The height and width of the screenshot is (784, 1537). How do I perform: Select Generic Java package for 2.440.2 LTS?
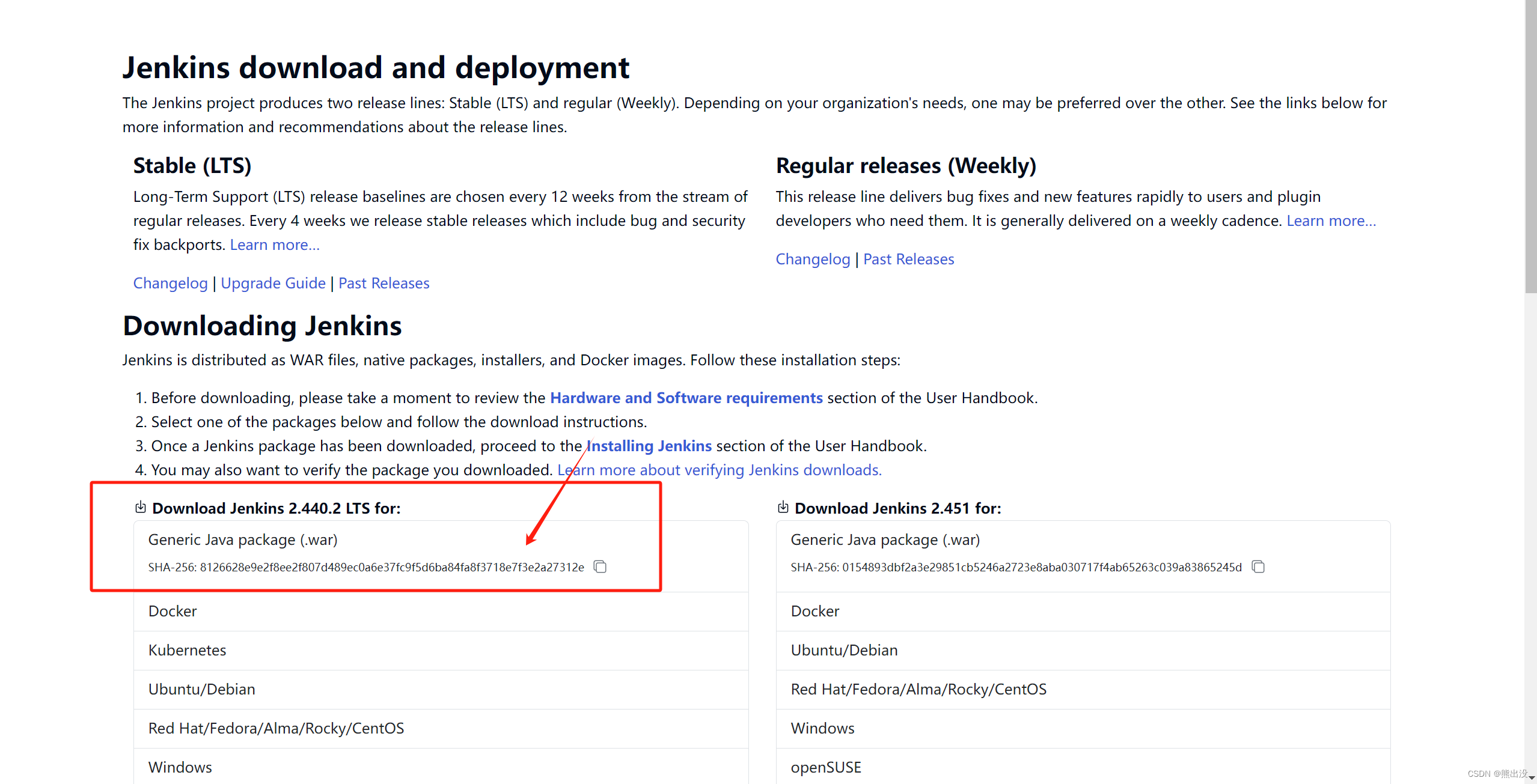point(243,539)
